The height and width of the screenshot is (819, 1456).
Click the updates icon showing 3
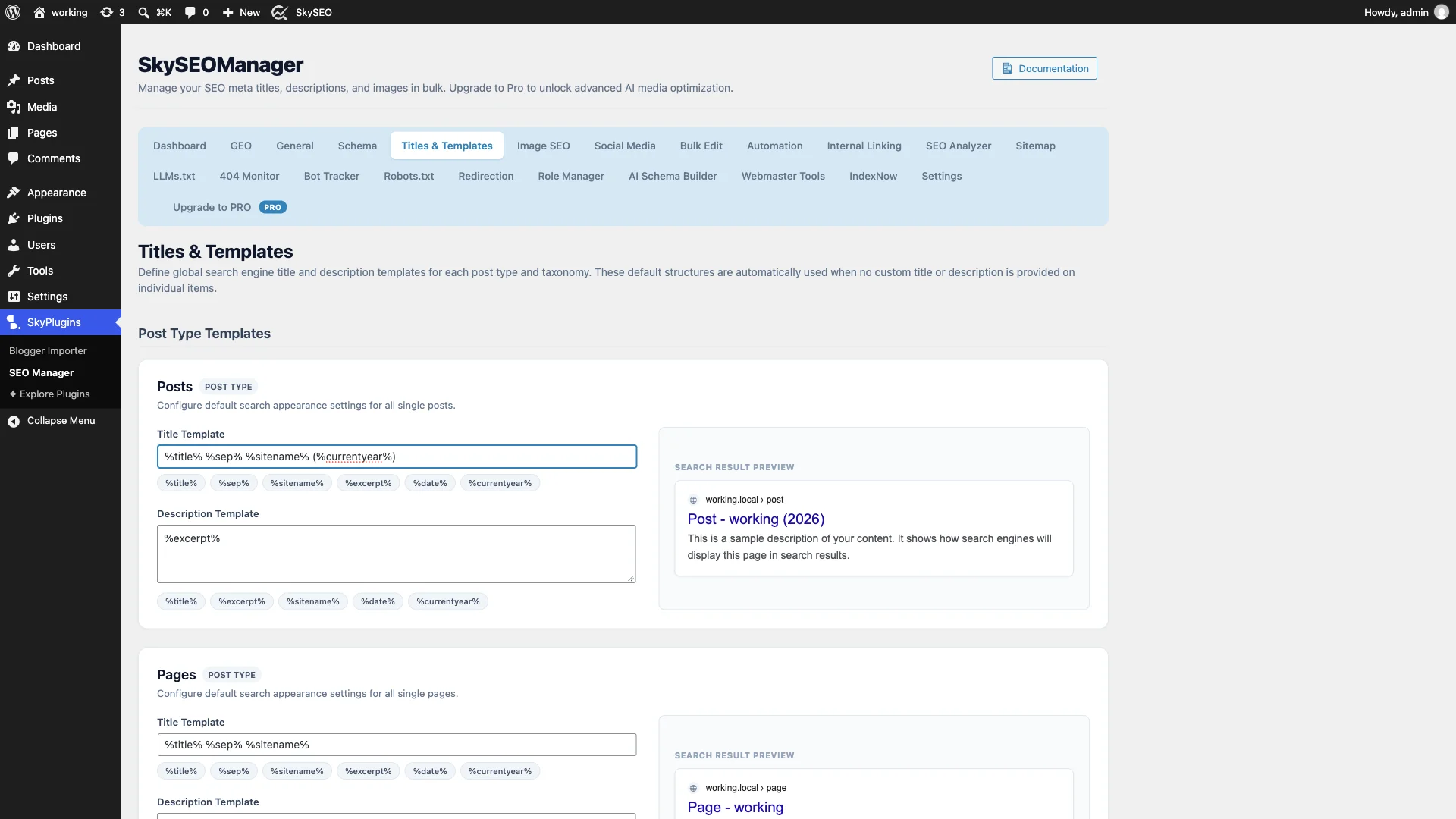106,12
